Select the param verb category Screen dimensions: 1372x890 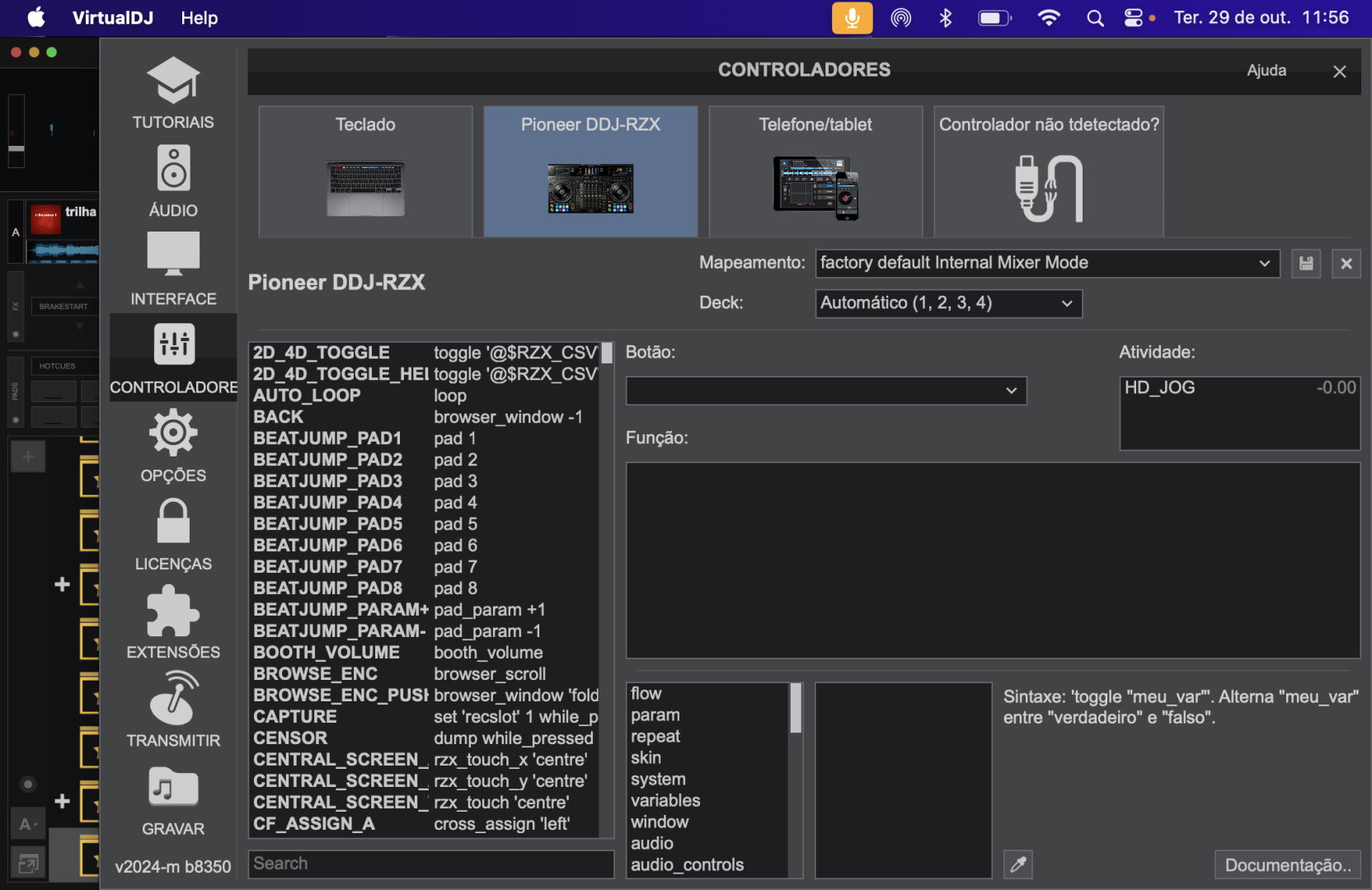[x=707, y=715]
